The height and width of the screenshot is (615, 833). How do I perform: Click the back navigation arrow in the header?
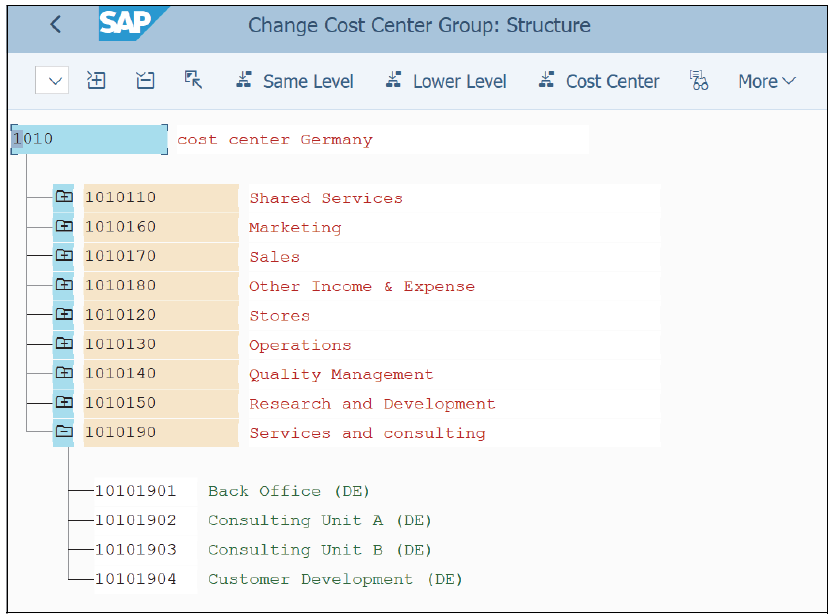(x=53, y=26)
